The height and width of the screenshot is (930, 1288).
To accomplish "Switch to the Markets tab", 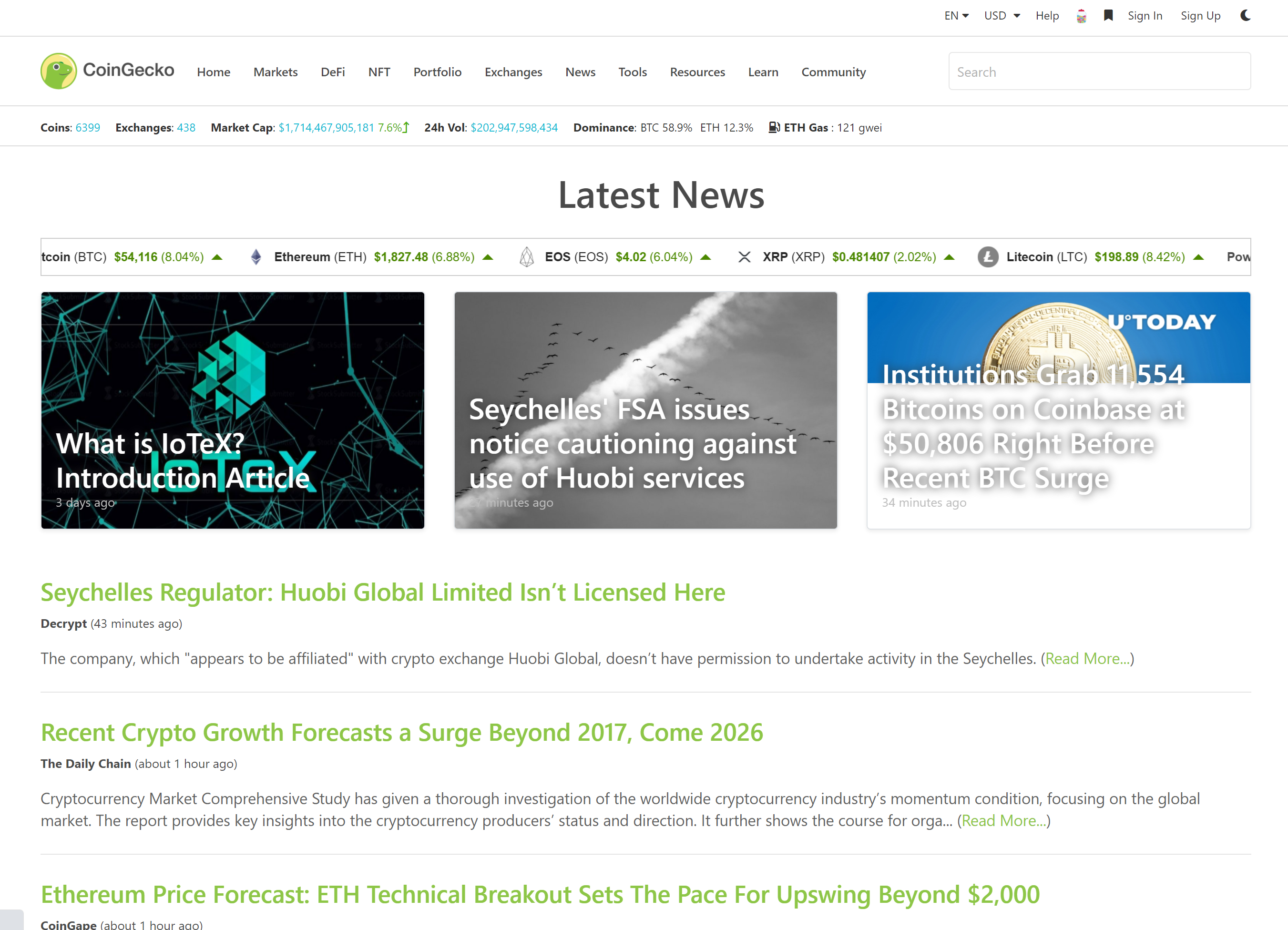I will click(x=276, y=72).
